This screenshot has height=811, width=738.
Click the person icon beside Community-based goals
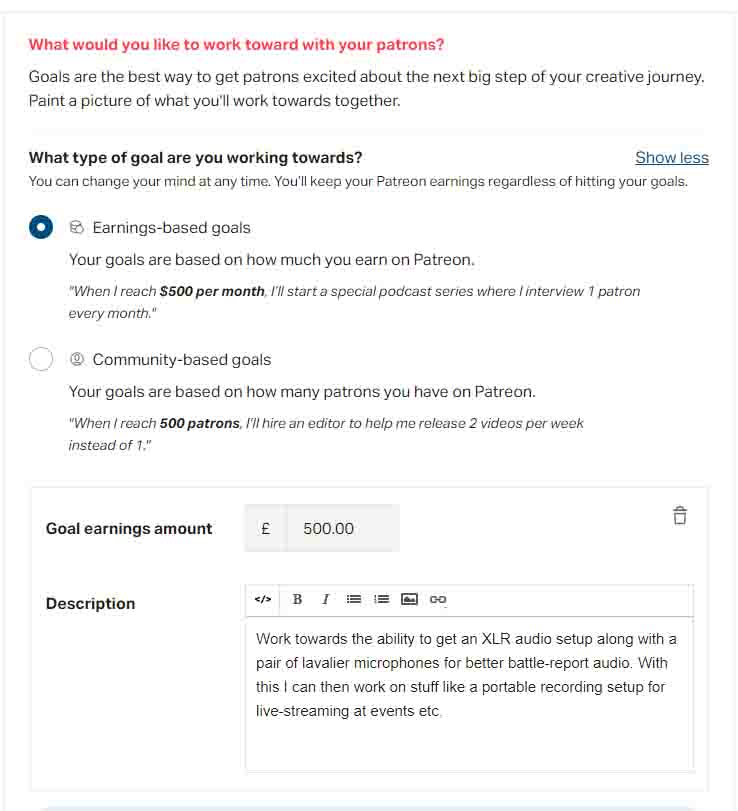77,360
